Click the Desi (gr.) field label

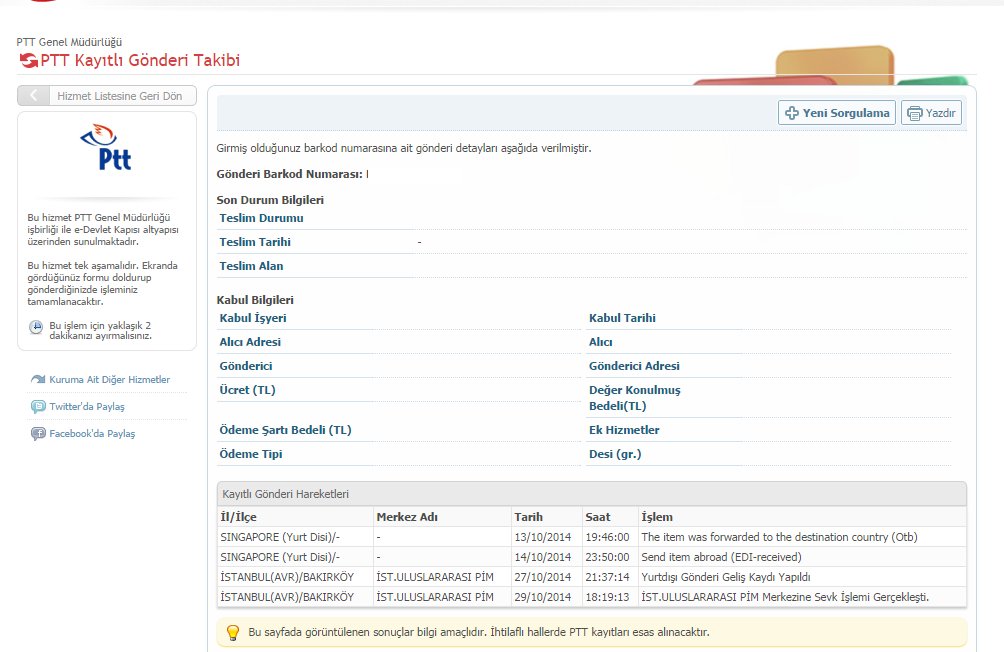pyautogui.click(x=615, y=454)
